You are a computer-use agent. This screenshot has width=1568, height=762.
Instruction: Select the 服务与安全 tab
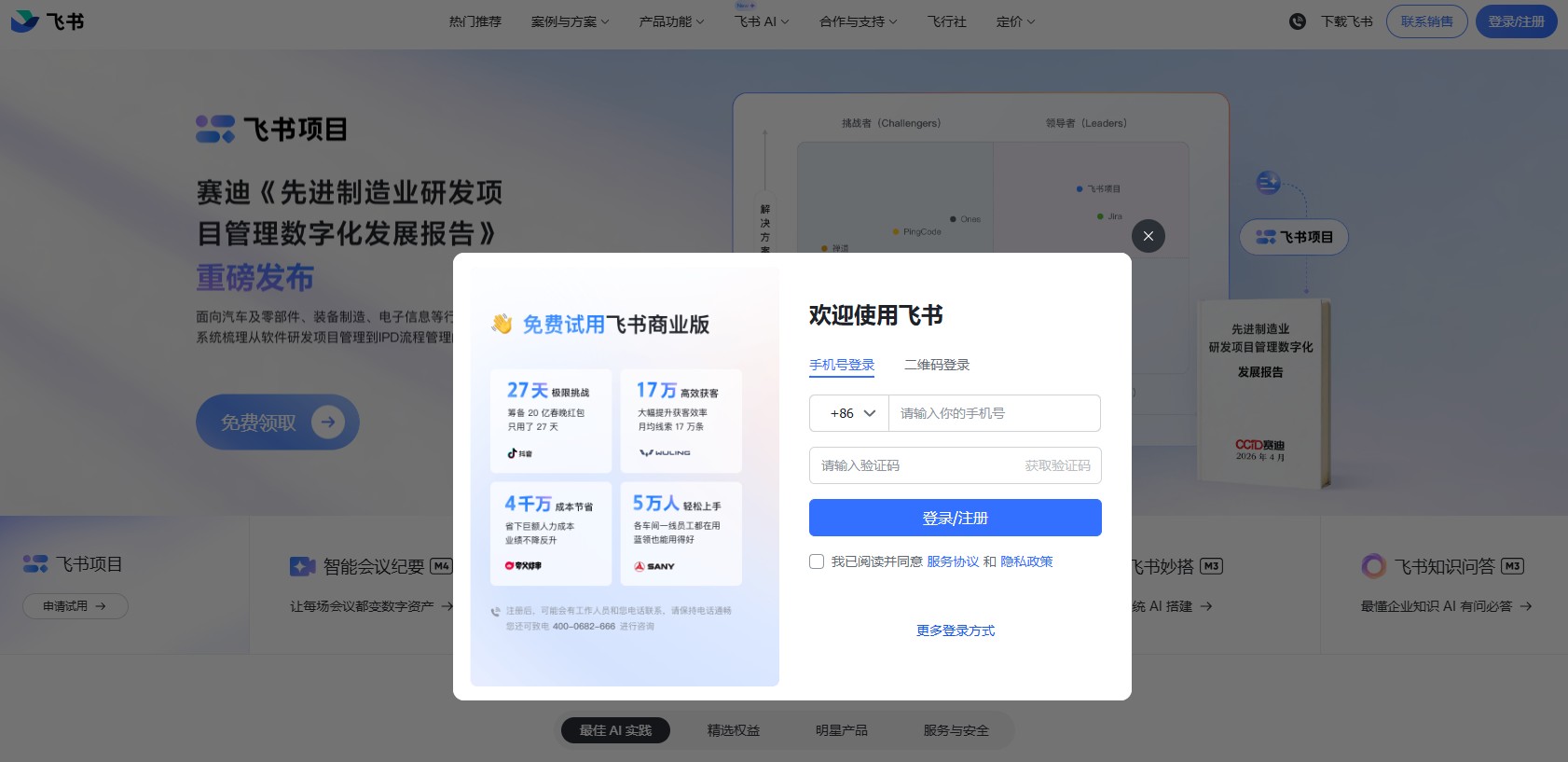(x=956, y=730)
